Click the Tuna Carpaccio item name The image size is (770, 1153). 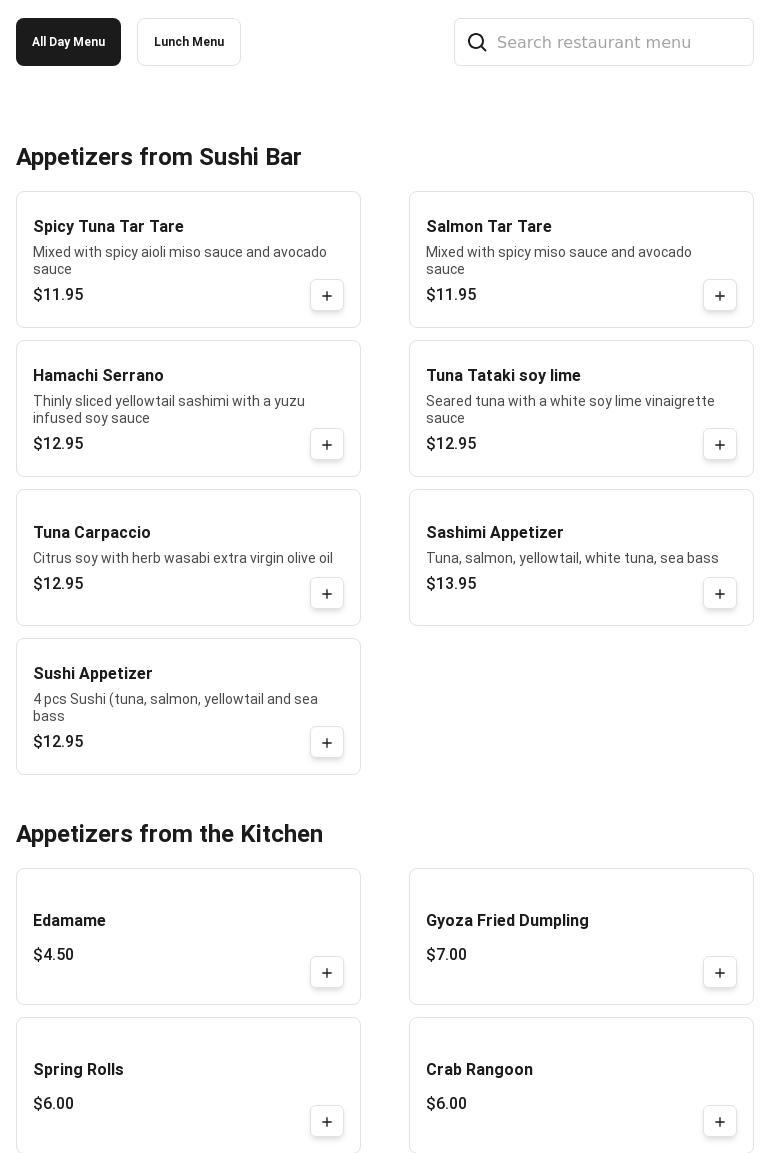click(92, 533)
